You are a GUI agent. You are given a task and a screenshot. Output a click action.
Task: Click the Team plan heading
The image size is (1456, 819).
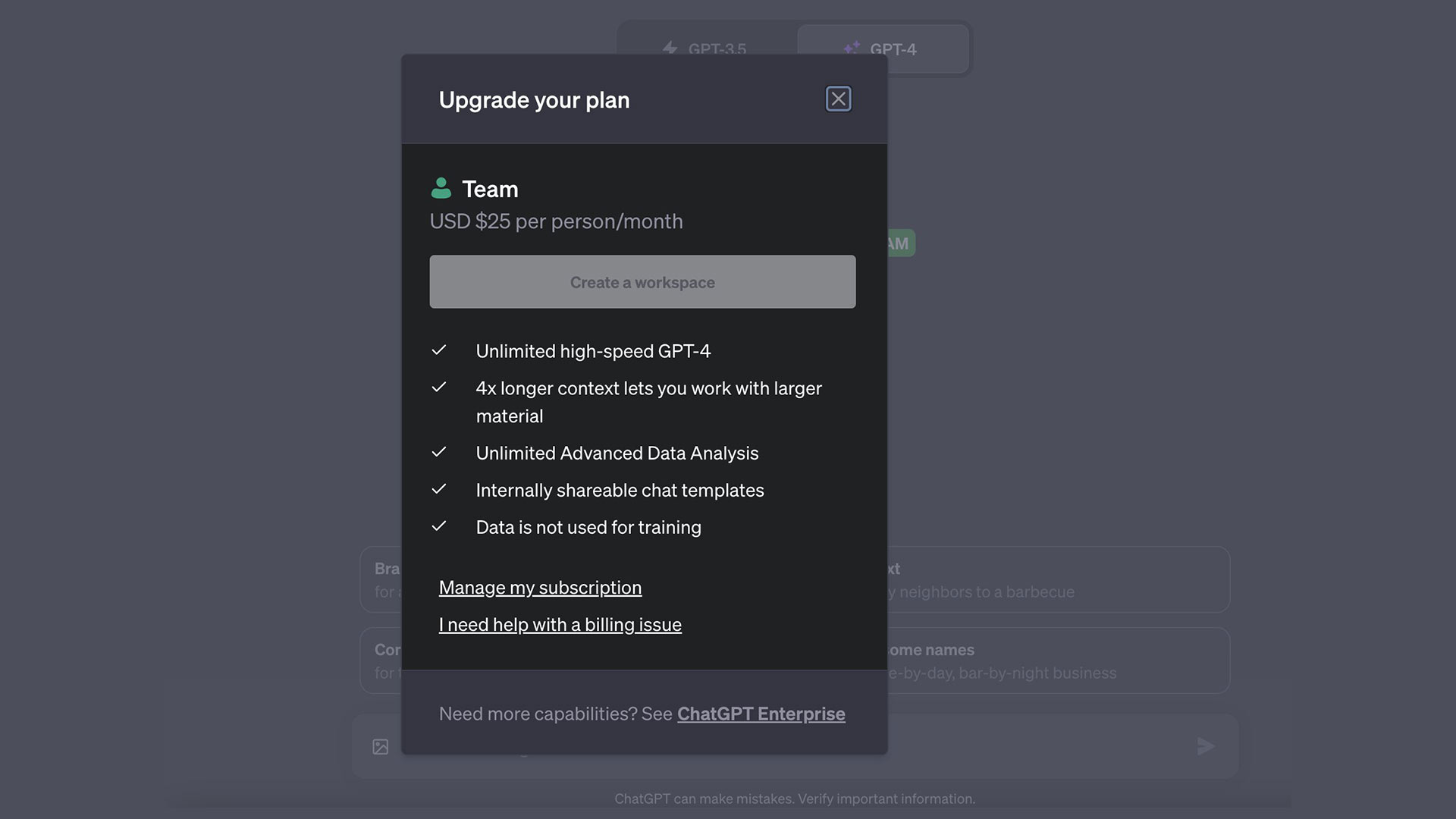click(490, 189)
